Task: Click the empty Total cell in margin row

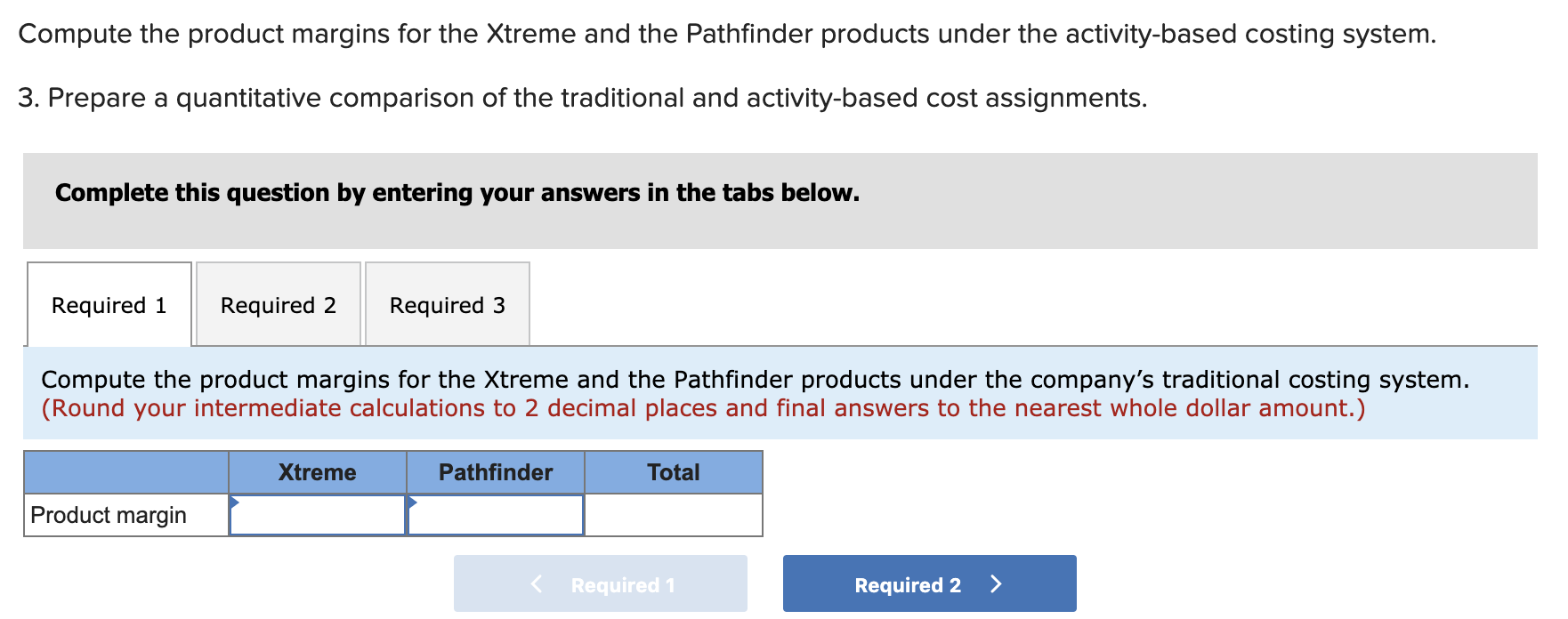Action: pos(674,514)
